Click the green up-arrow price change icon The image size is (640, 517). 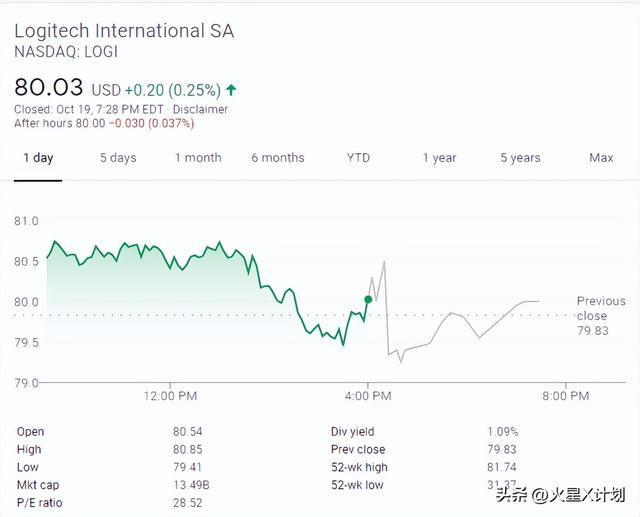232,89
